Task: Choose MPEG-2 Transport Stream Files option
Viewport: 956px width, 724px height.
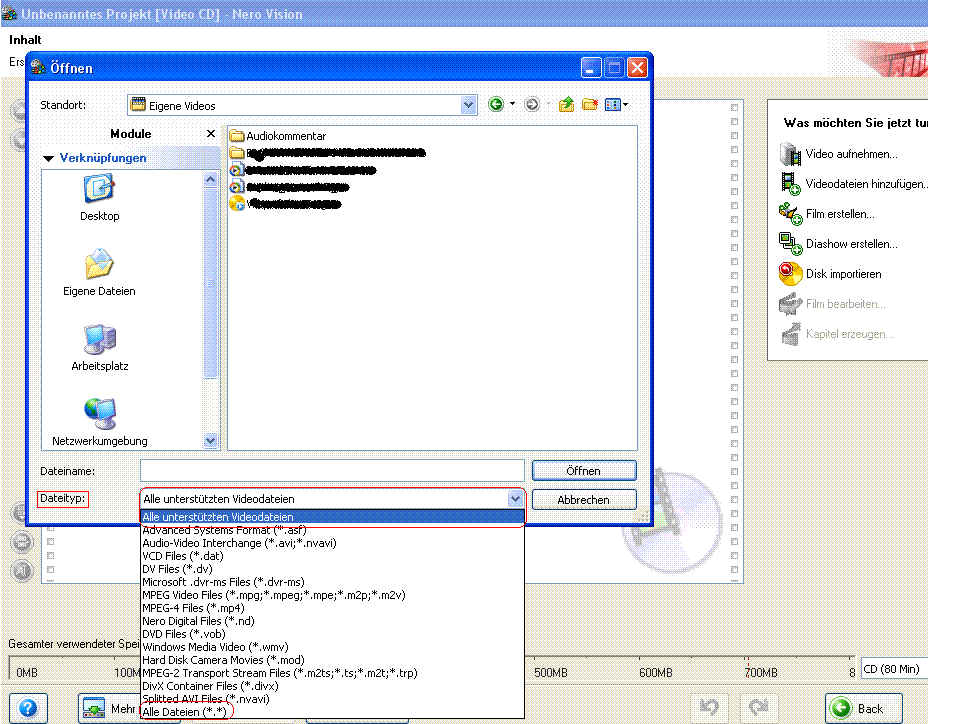Action: tap(332, 673)
